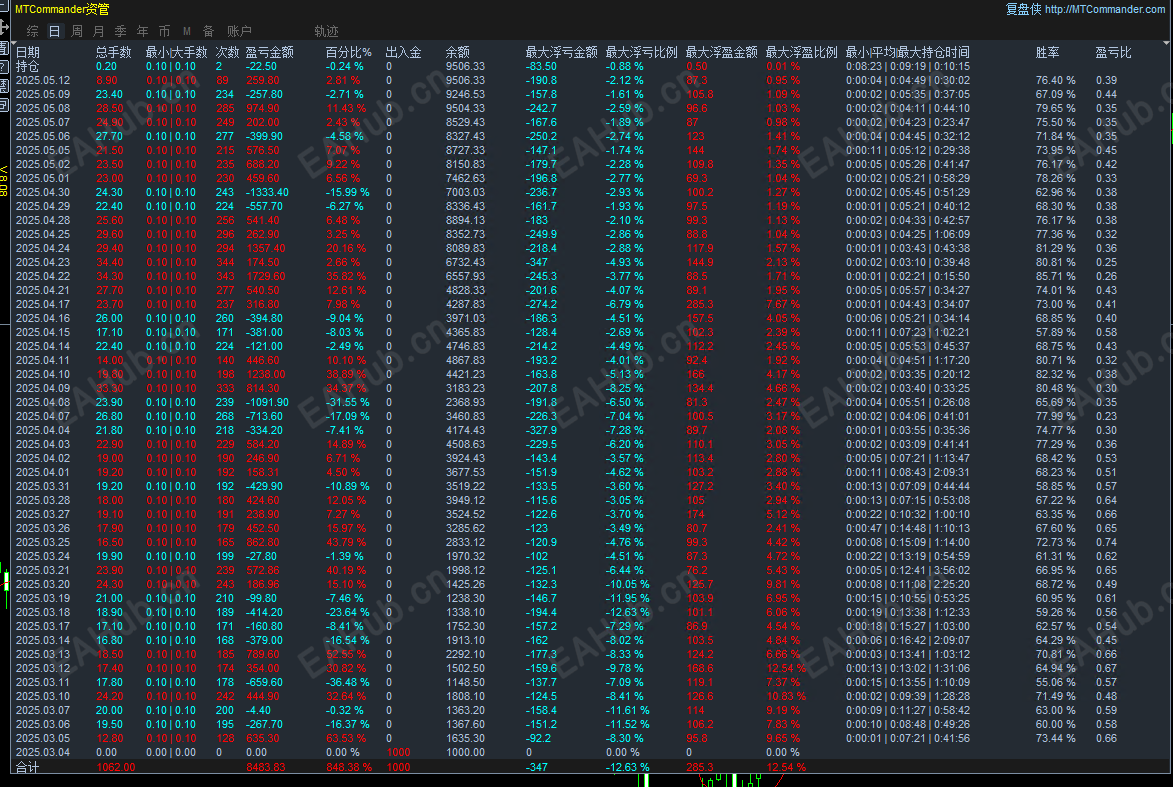Select the 2025.03.04 date row
The height and width of the screenshot is (787, 1173).
[x=43, y=753]
